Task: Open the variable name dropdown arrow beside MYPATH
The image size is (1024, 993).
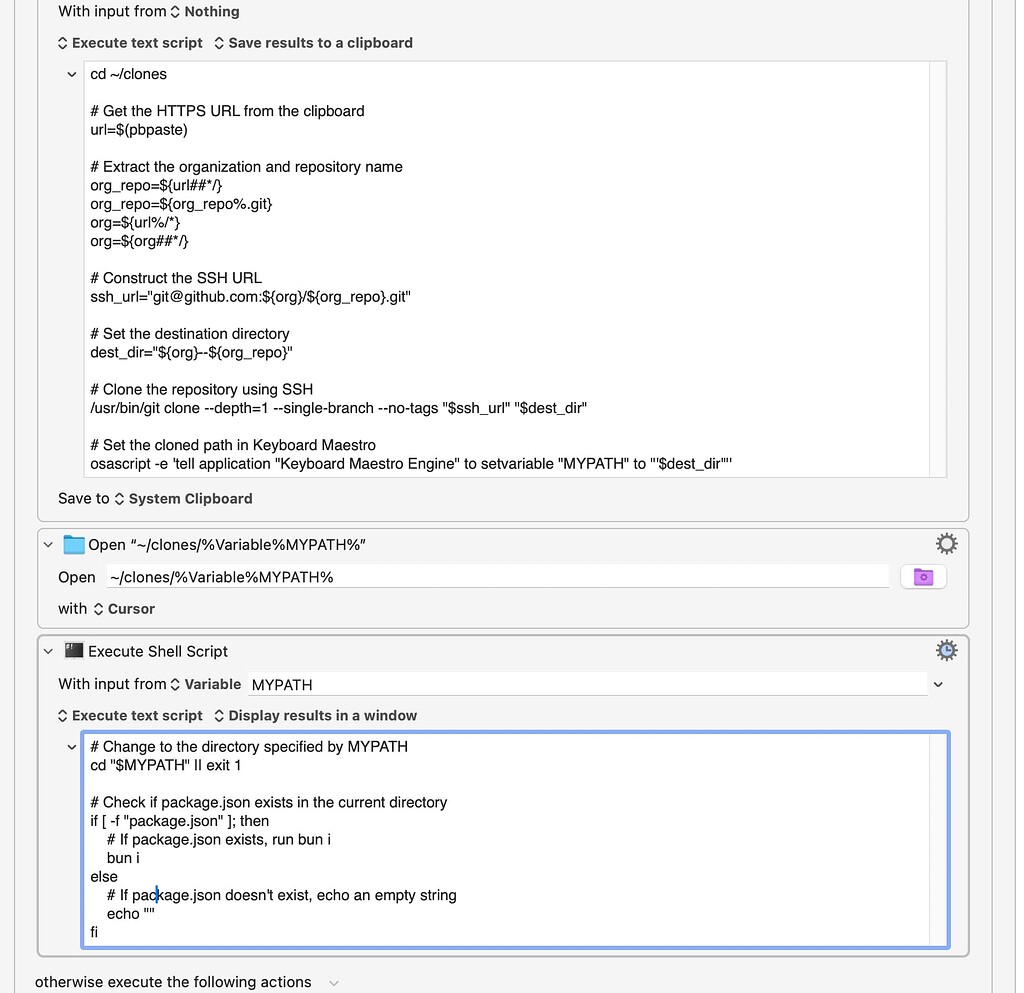Action: [938, 684]
